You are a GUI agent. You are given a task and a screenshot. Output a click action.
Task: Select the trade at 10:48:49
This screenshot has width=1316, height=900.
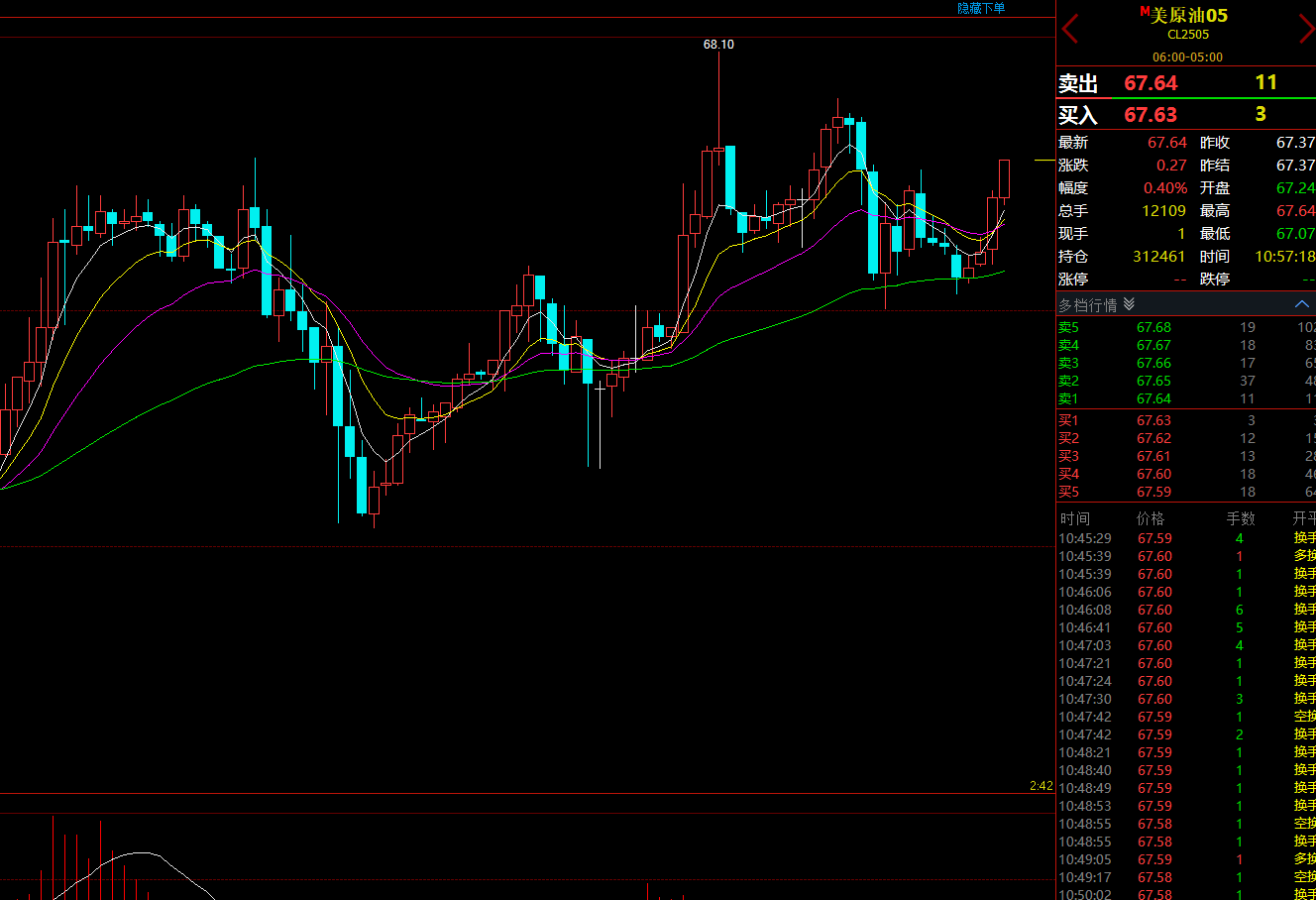click(x=1186, y=788)
